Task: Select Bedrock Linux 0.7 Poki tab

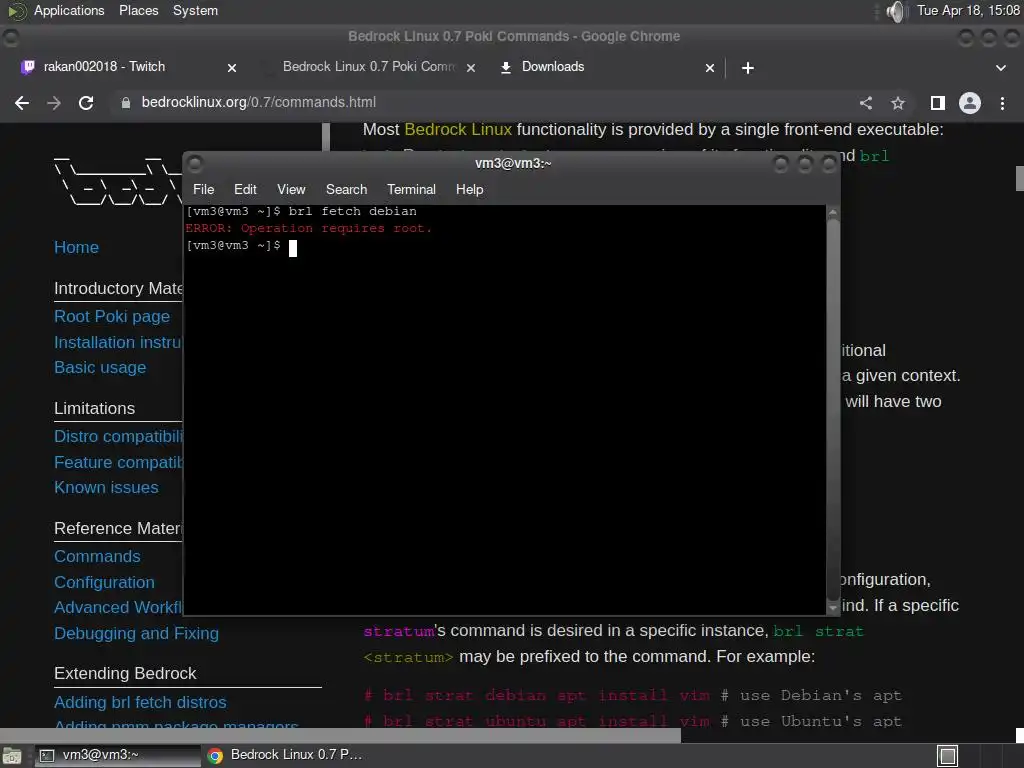Action: (369, 67)
